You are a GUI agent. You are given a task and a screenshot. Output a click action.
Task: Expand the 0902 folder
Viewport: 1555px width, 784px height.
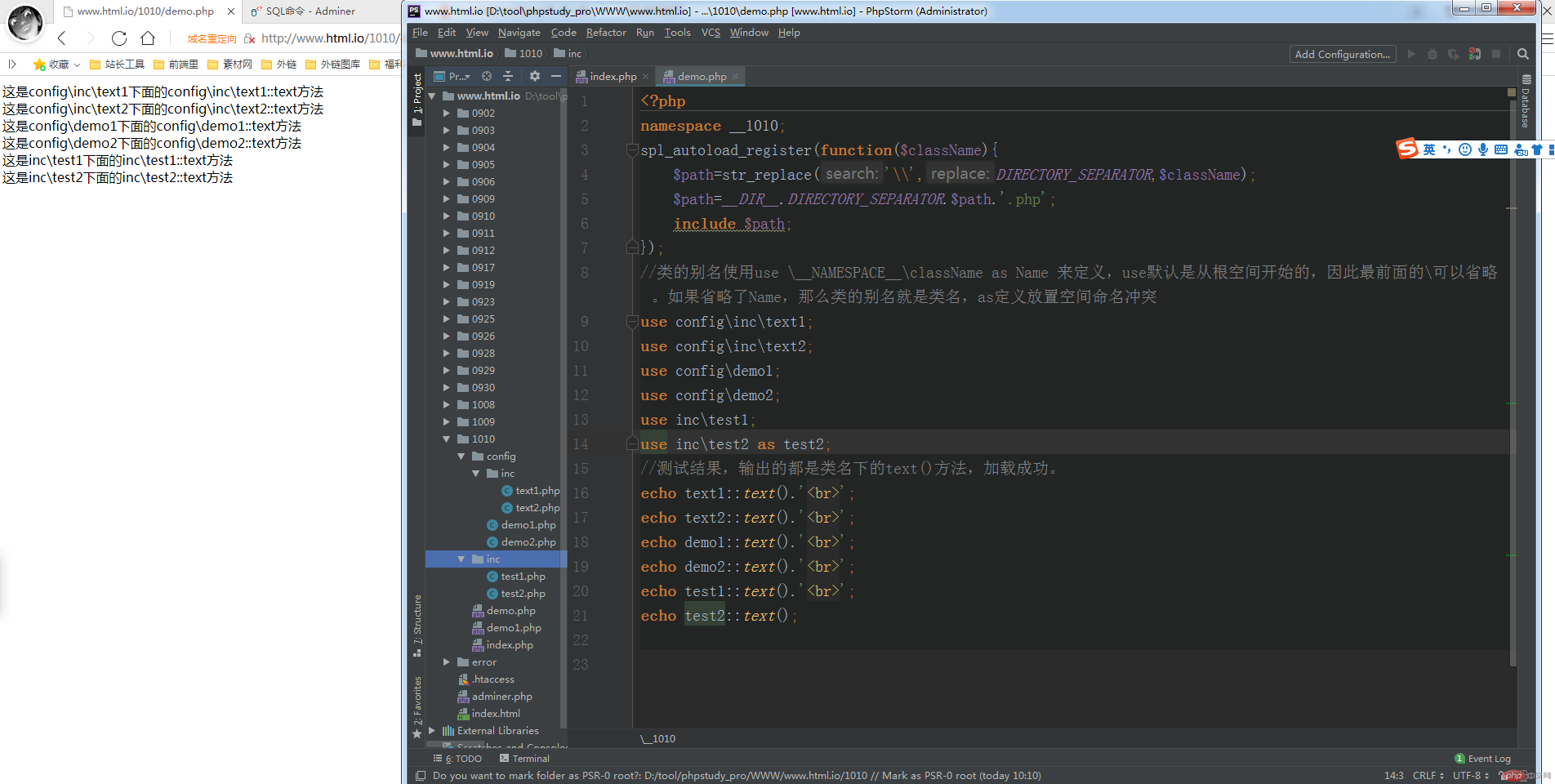[447, 114]
